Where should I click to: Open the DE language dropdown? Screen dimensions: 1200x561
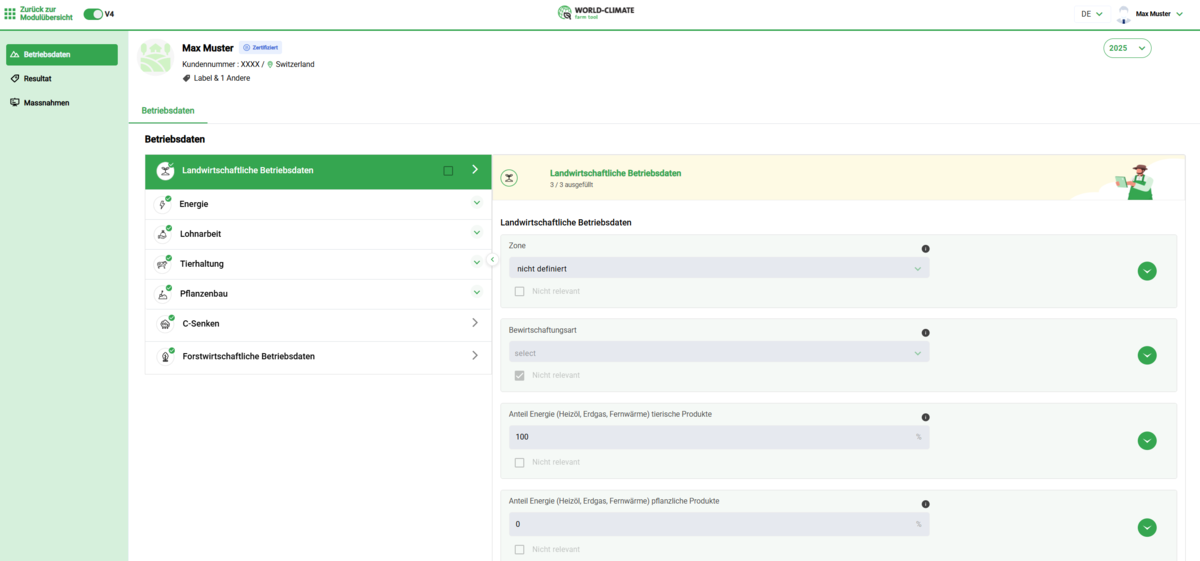[1091, 14]
